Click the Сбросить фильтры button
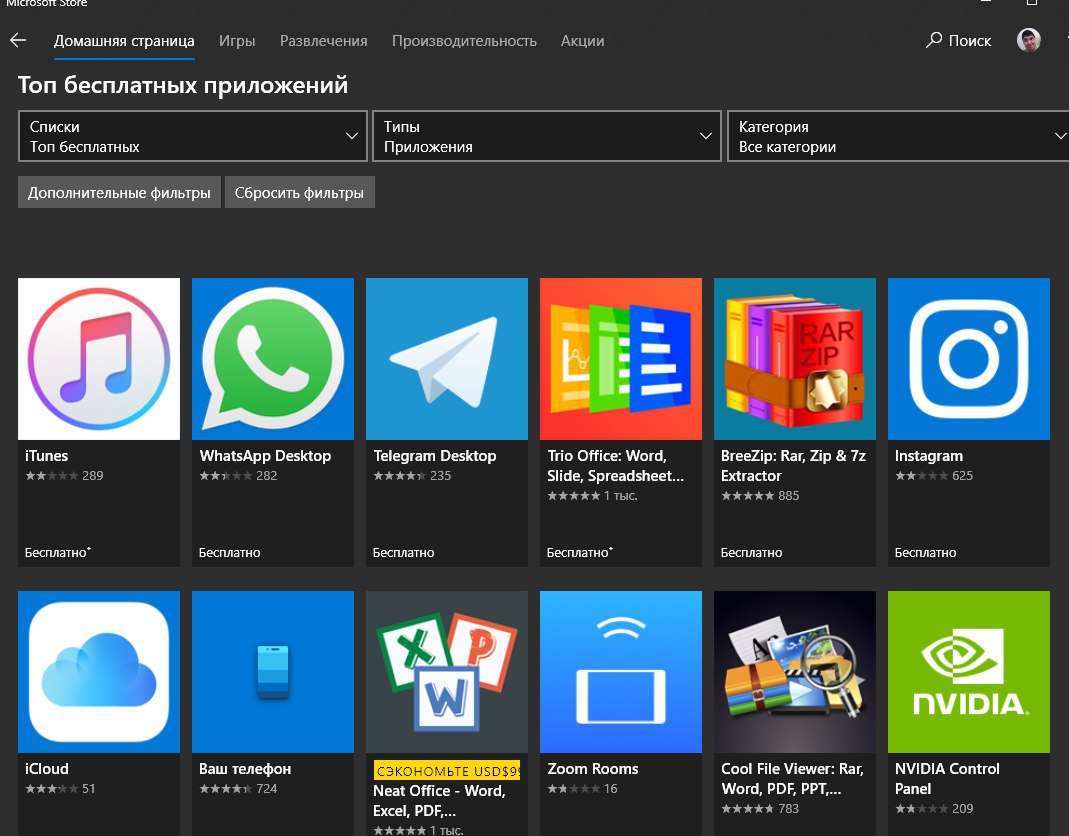Image resolution: width=1069 pixels, height=836 pixels. [x=299, y=192]
